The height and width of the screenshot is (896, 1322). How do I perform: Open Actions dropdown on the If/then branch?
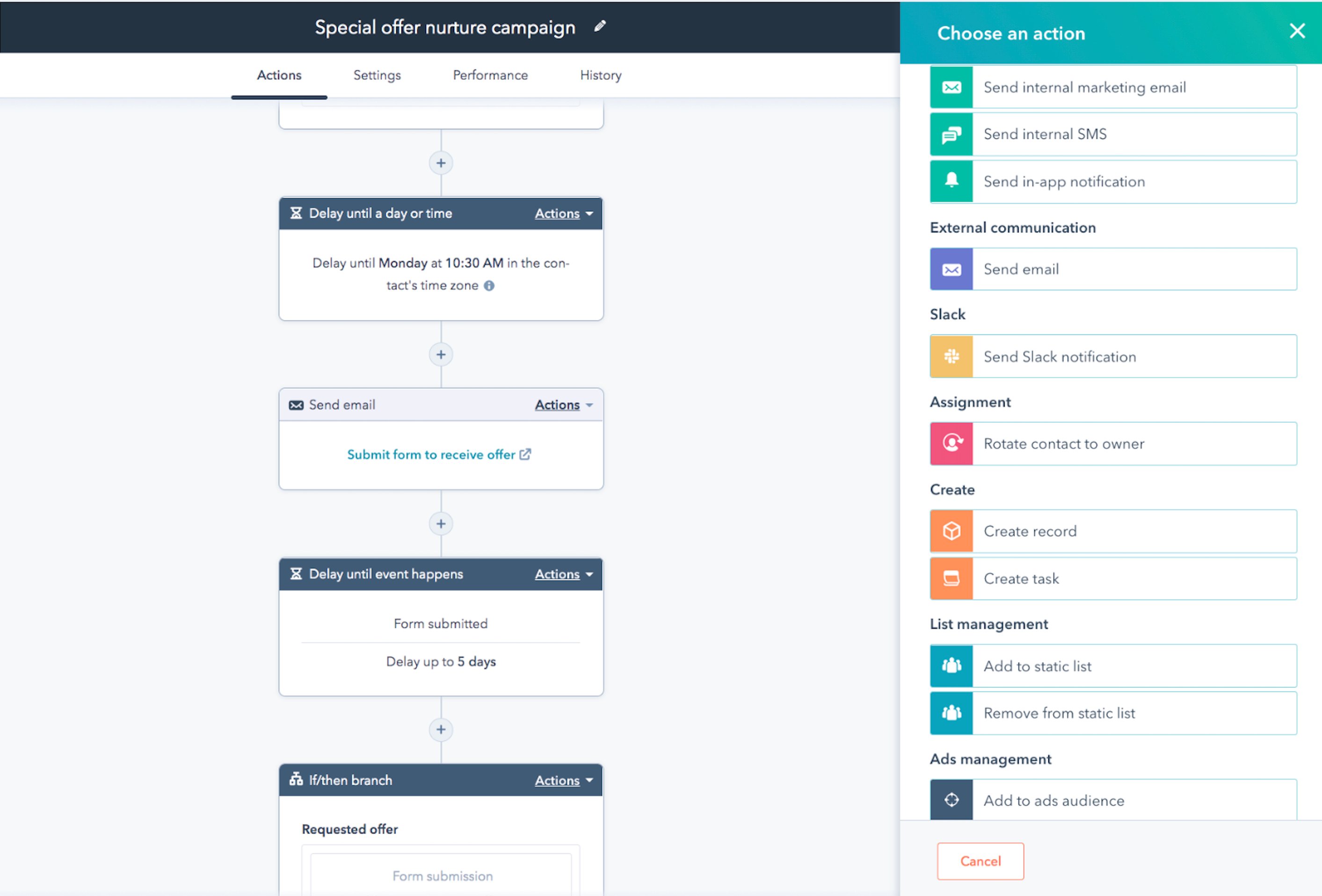[x=563, y=780]
